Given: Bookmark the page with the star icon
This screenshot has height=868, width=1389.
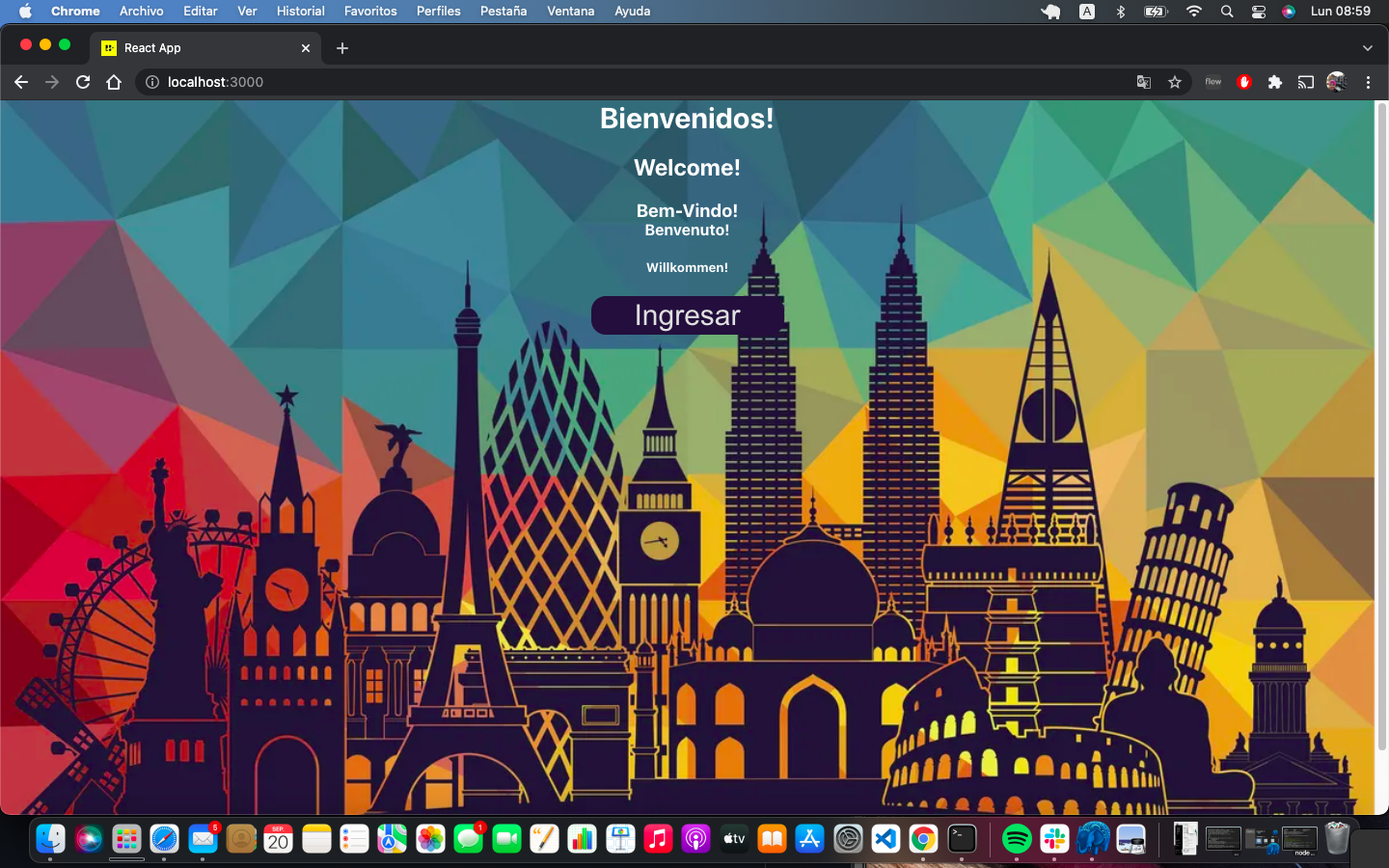Looking at the screenshot, I should (x=1175, y=82).
